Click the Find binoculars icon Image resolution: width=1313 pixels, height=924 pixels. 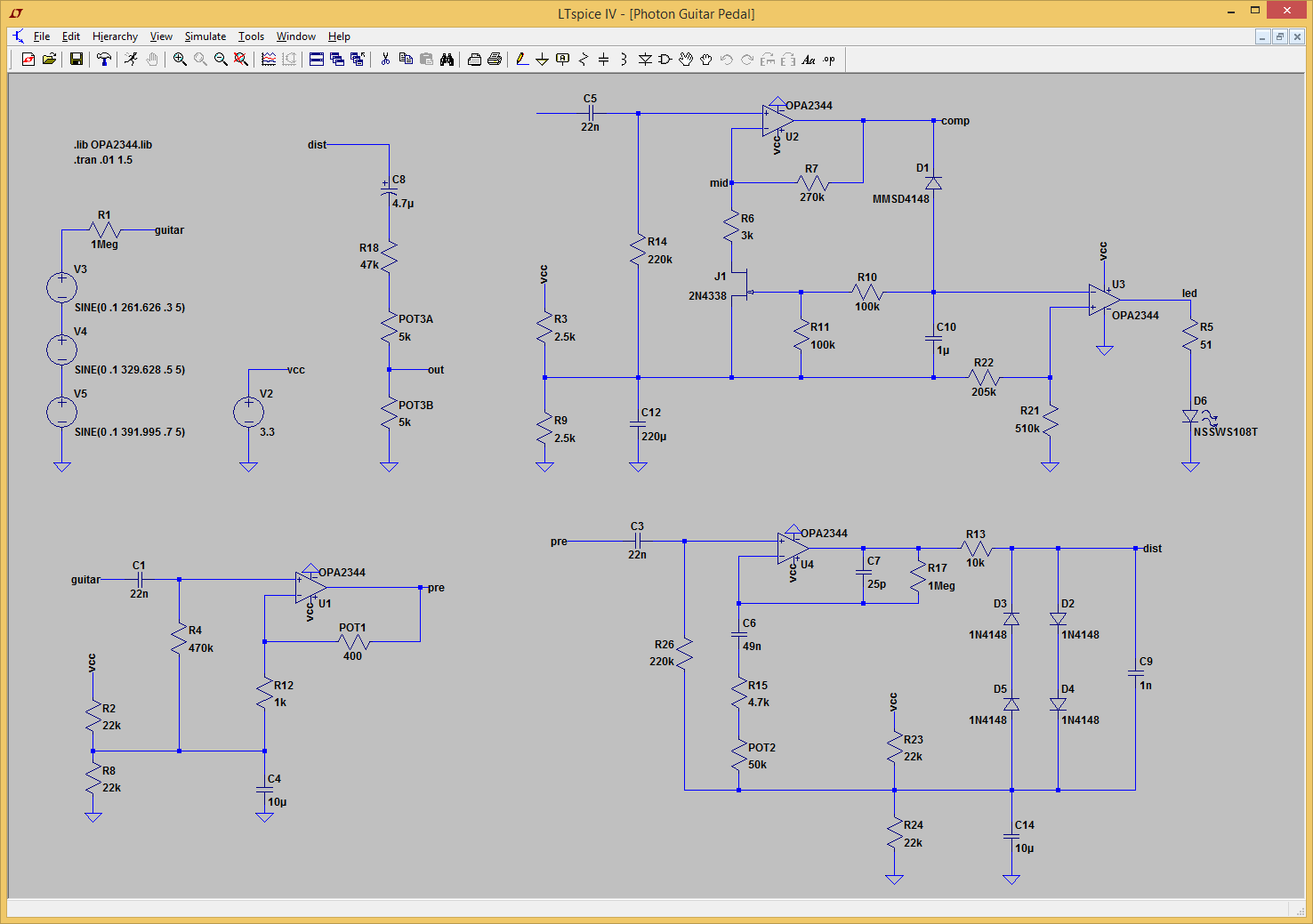pyautogui.click(x=447, y=60)
